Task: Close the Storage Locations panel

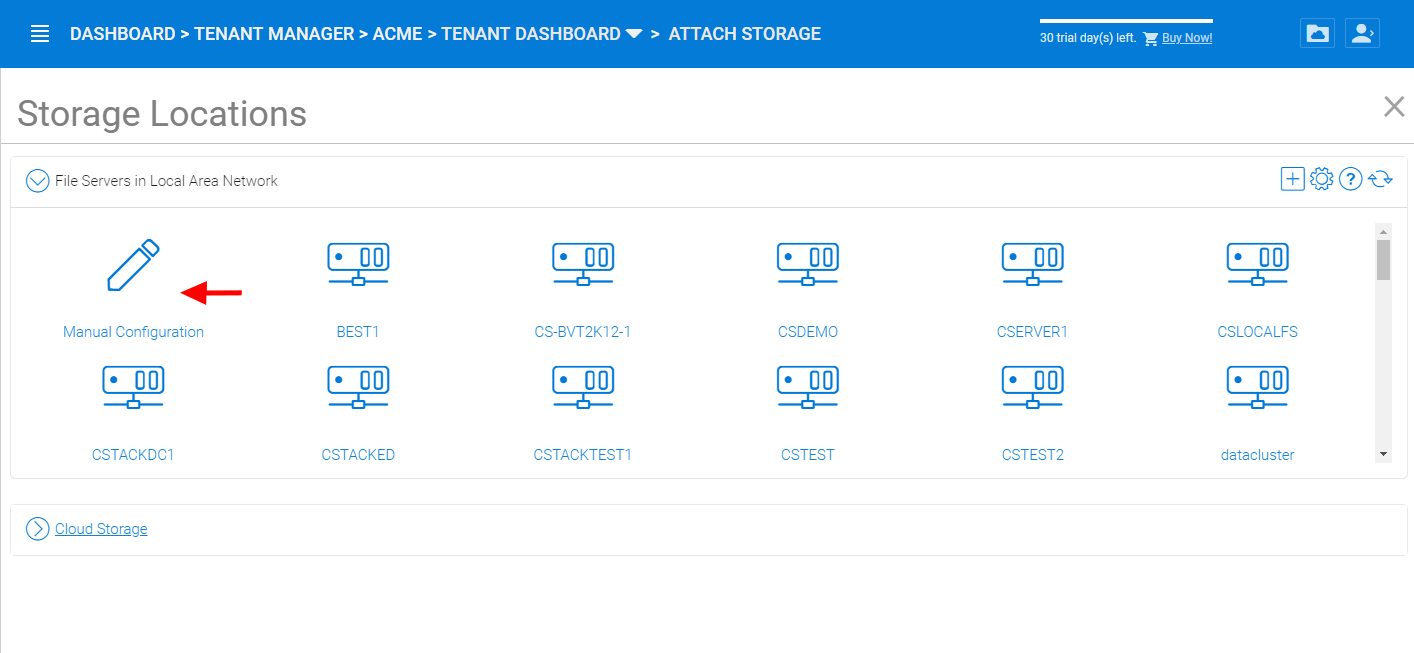Action: [1394, 107]
